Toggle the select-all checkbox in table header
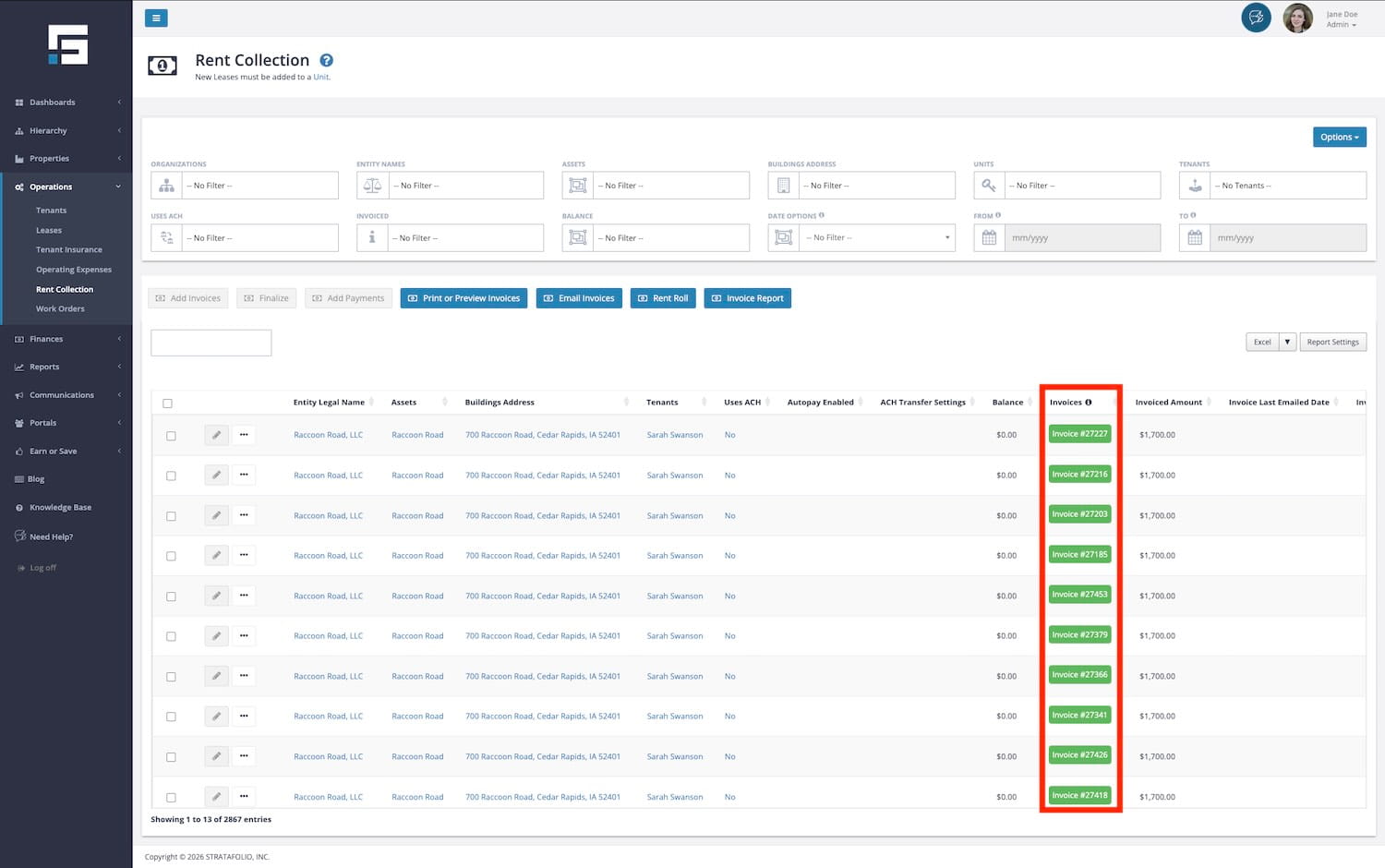 pyautogui.click(x=167, y=404)
